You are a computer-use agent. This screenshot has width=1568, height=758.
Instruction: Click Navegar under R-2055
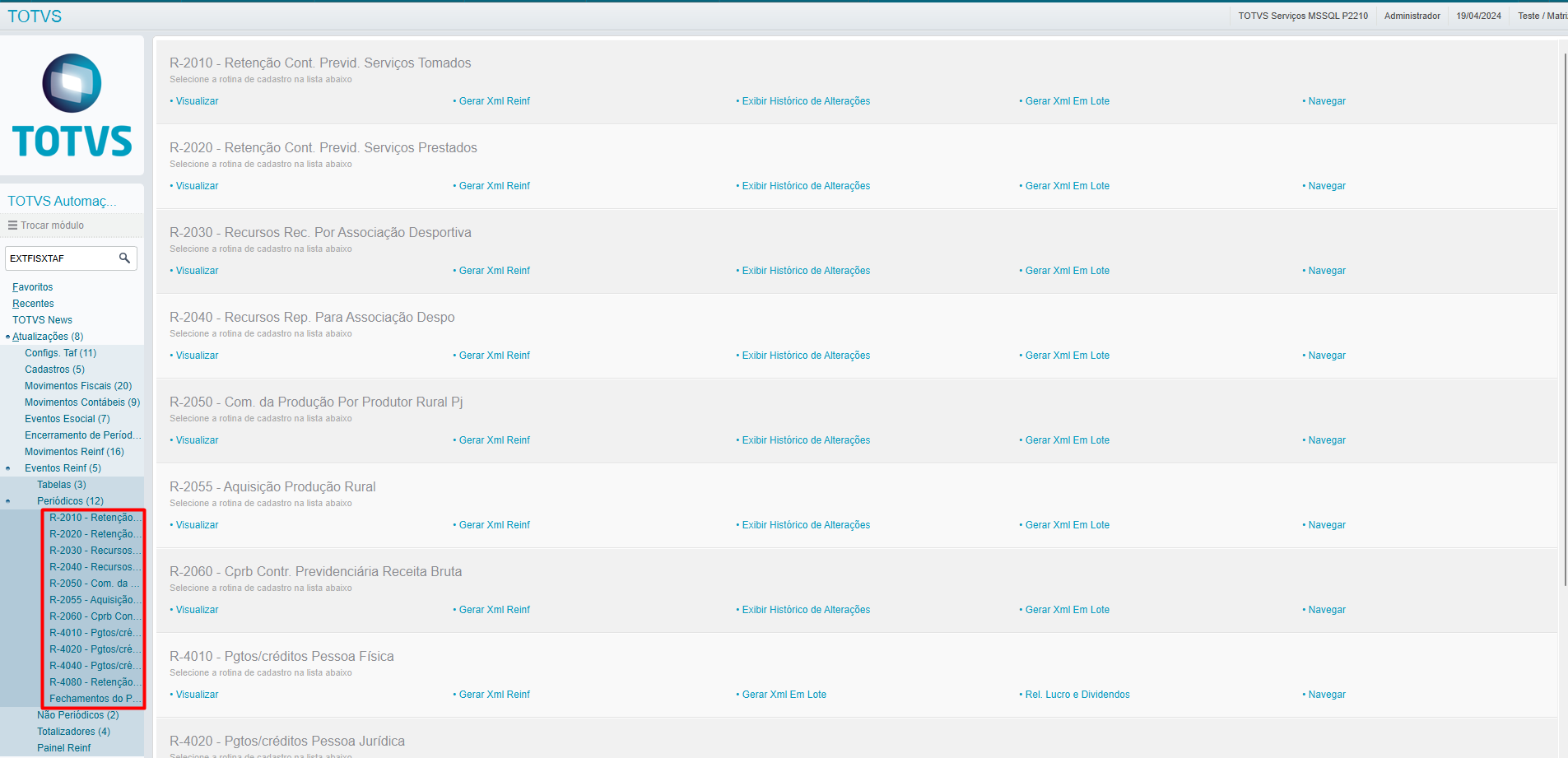1327,525
